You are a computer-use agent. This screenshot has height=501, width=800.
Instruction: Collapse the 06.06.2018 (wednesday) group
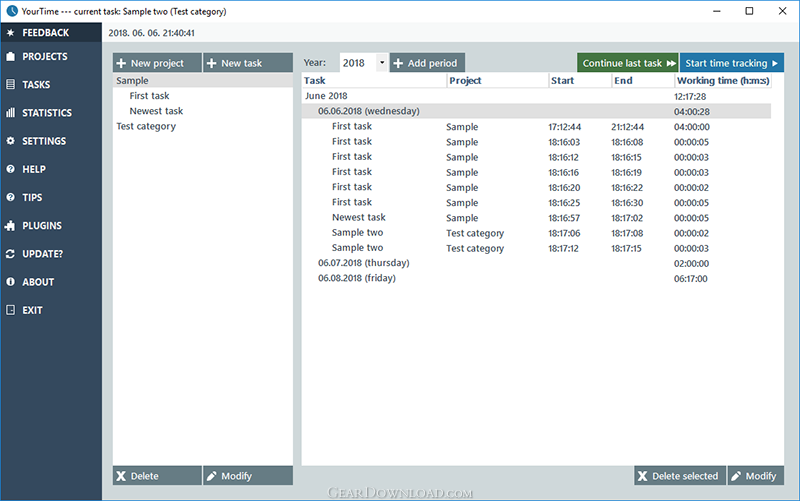[x=368, y=111]
